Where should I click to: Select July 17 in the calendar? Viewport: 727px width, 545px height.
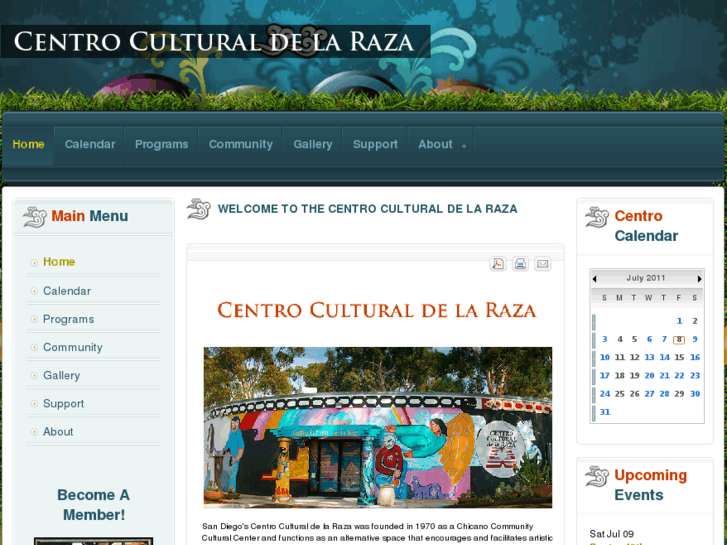605,376
